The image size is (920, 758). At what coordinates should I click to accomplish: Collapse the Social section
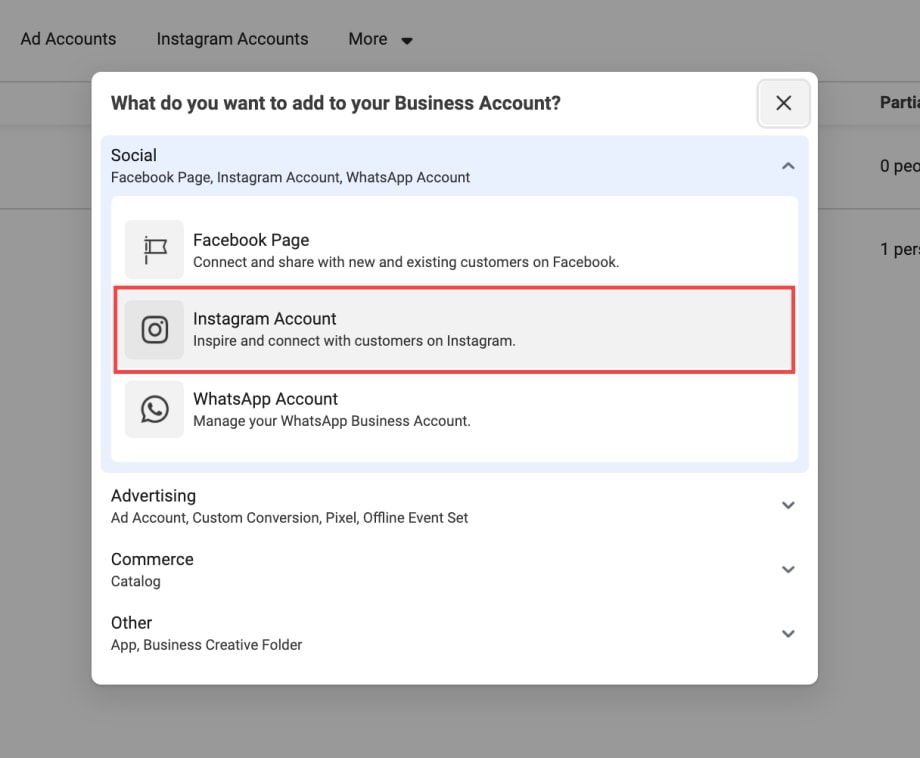(788, 165)
